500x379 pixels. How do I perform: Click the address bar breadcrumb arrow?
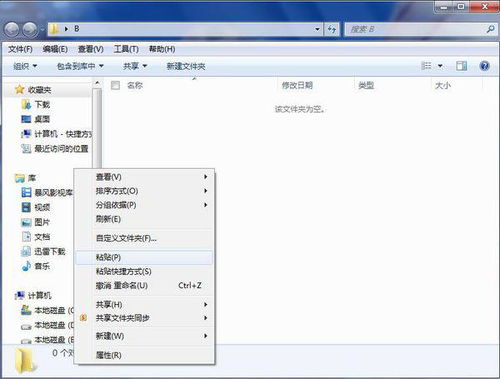[66, 29]
